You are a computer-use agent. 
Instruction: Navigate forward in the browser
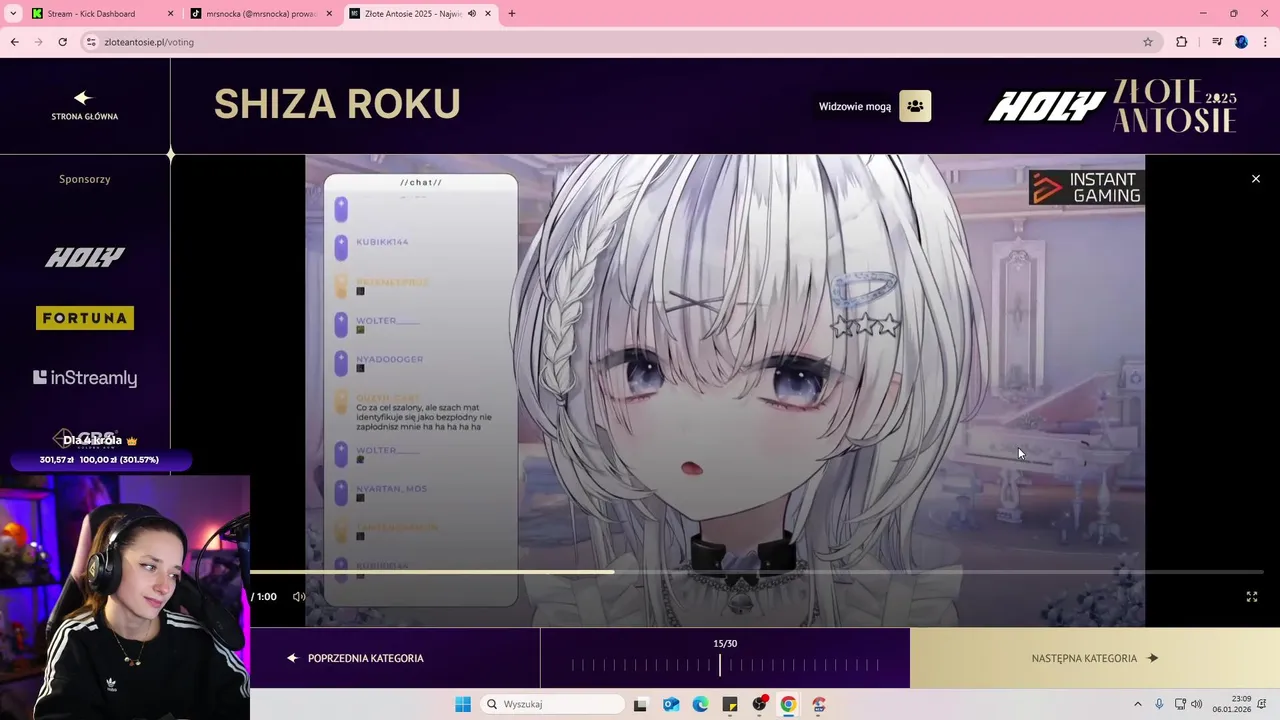tap(39, 42)
